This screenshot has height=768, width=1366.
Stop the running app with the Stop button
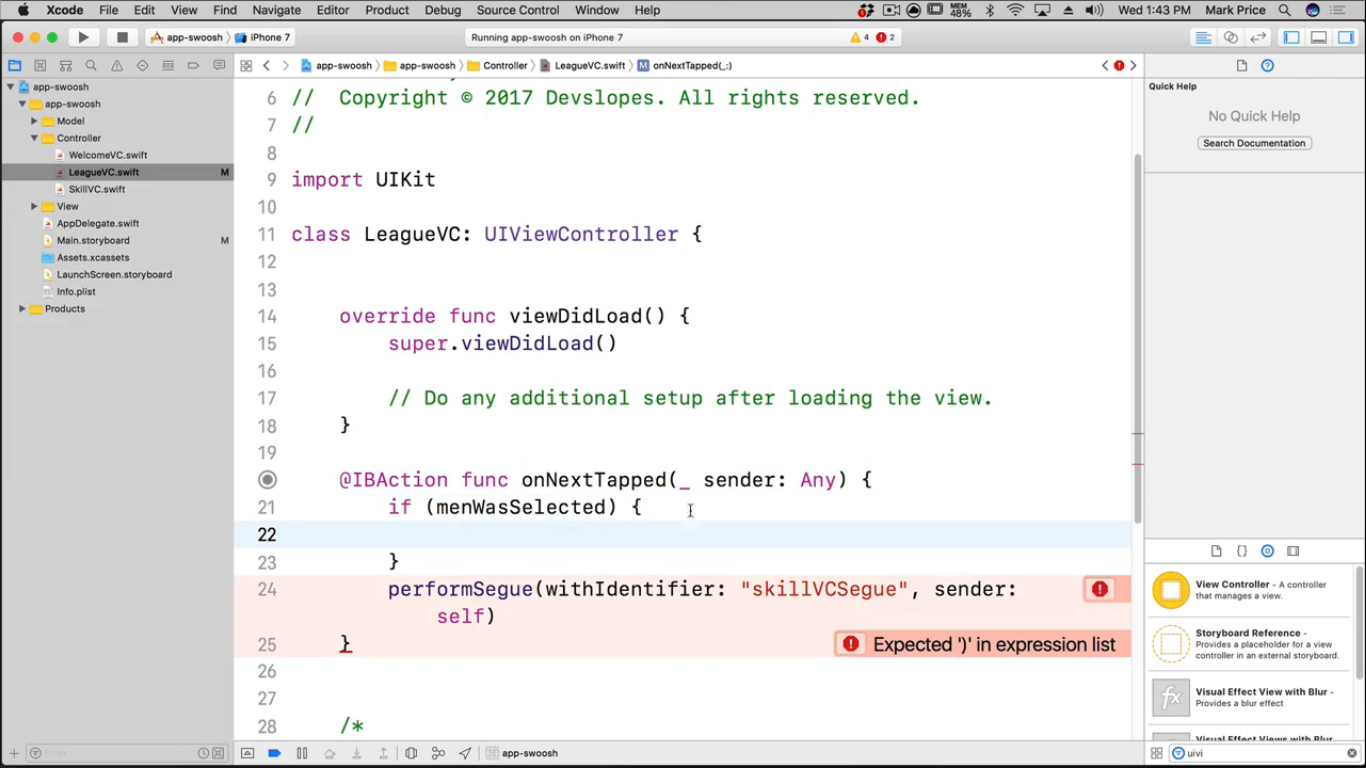coord(122,37)
